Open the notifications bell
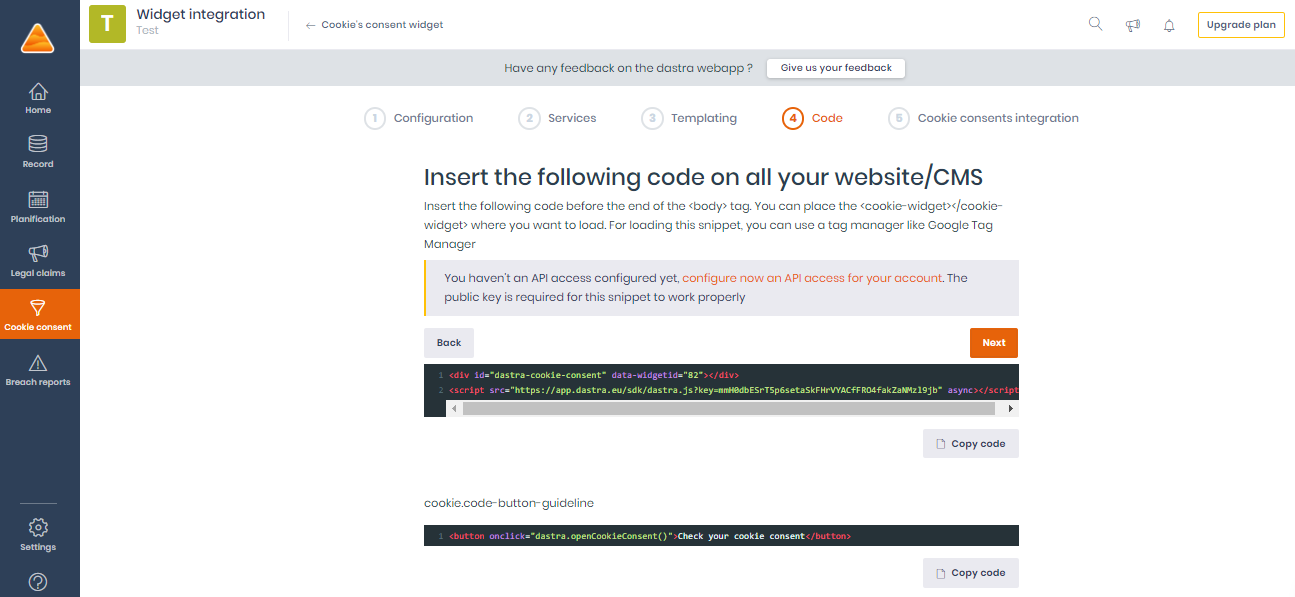 click(x=1169, y=25)
